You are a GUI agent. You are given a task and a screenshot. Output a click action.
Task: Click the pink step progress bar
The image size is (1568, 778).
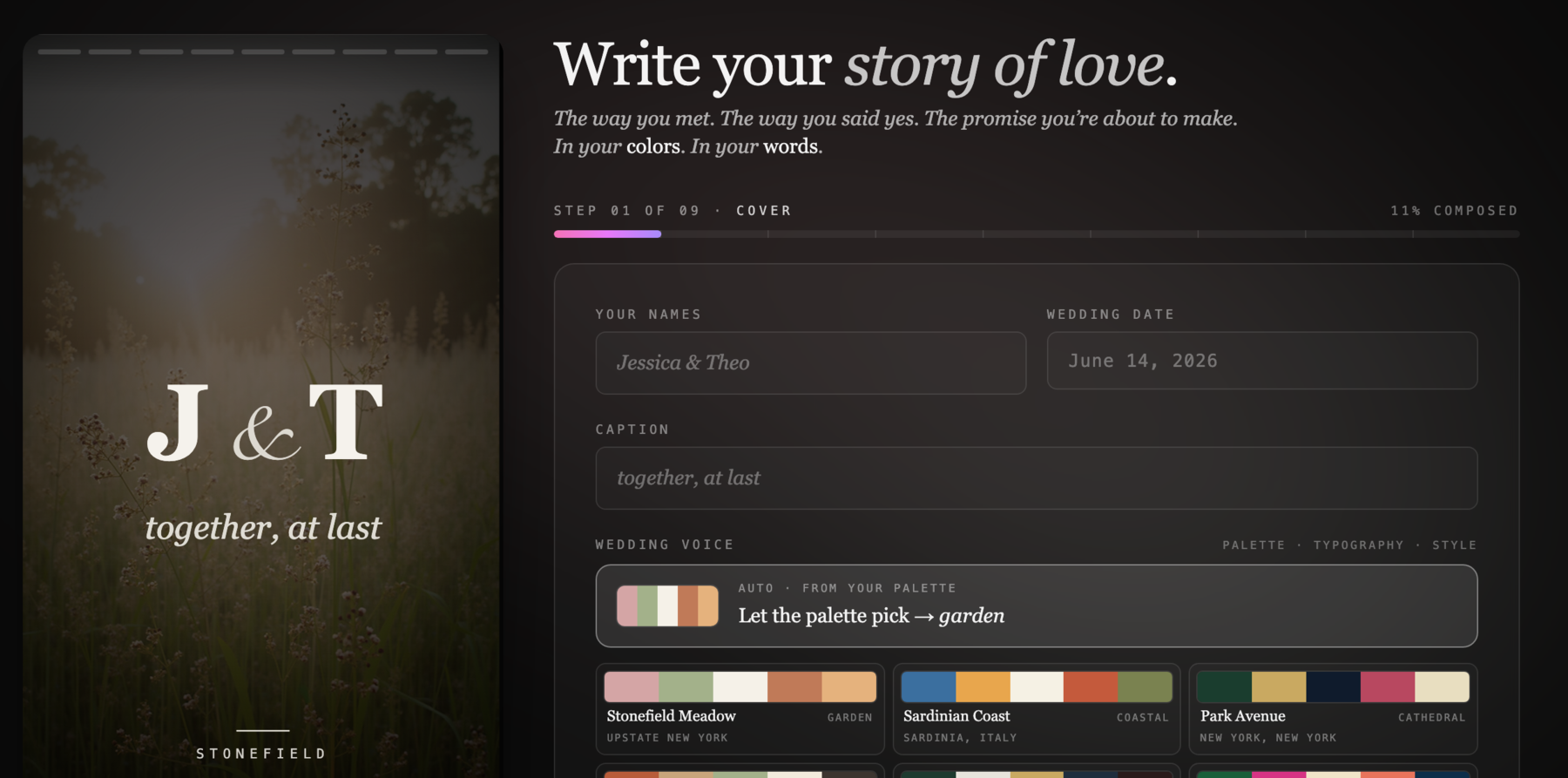607,233
